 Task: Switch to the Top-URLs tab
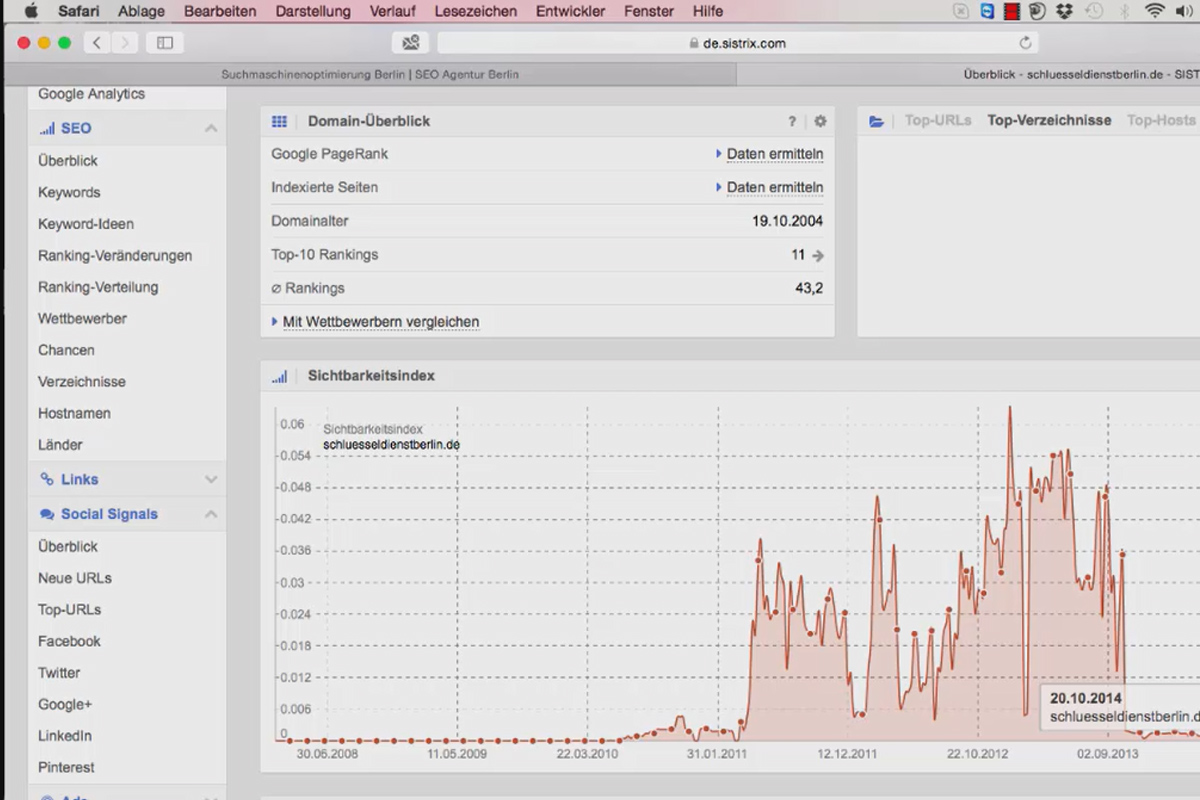point(938,120)
